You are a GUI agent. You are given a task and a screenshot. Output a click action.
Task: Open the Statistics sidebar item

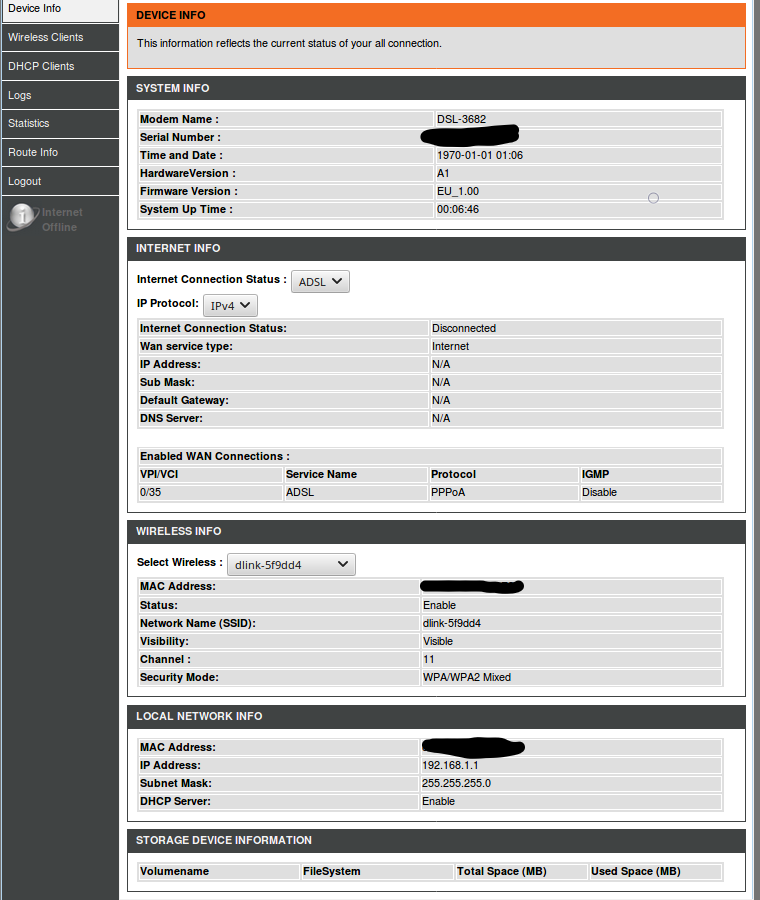(x=29, y=123)
